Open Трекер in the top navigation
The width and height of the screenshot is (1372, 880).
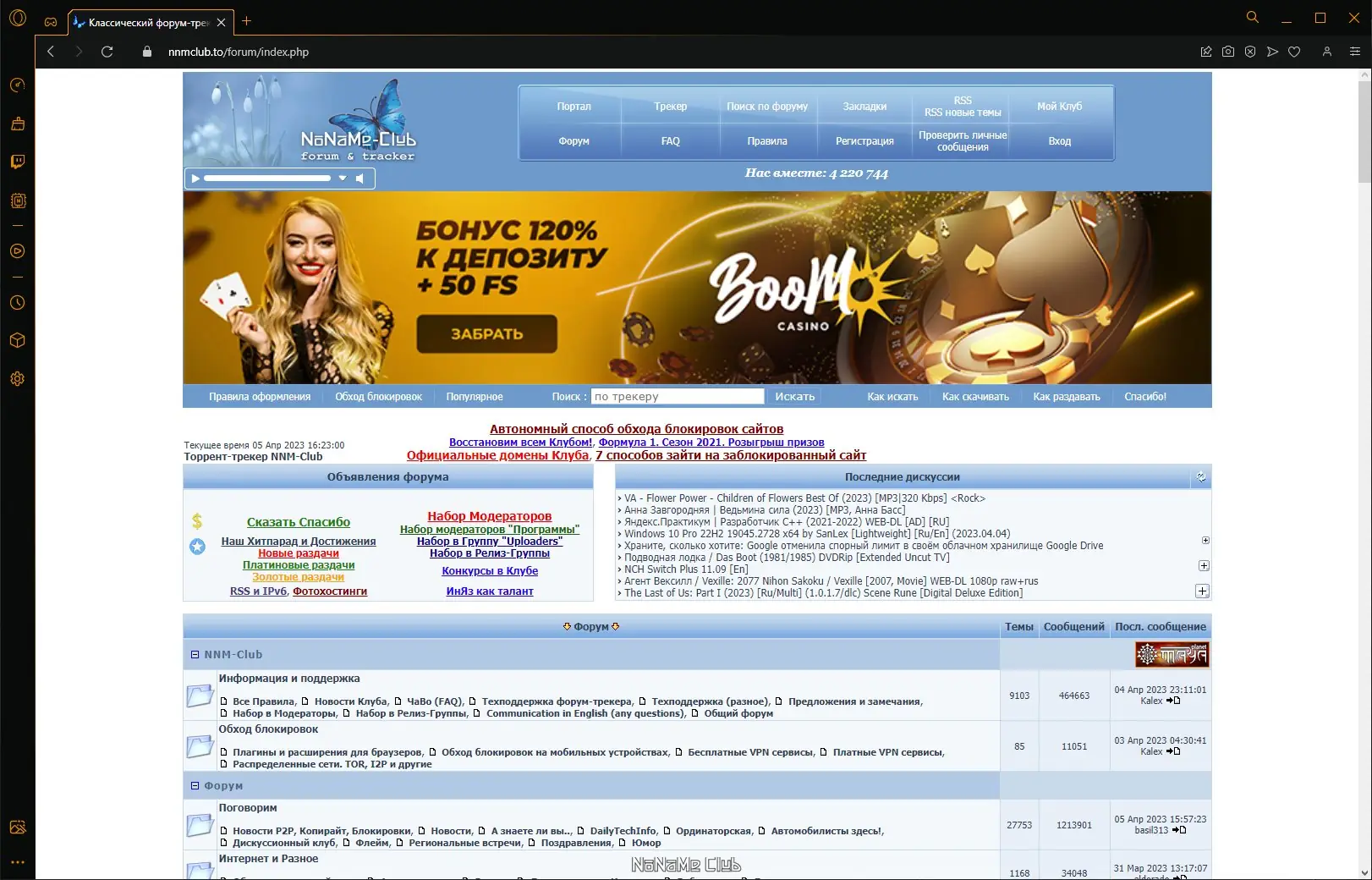670,107
